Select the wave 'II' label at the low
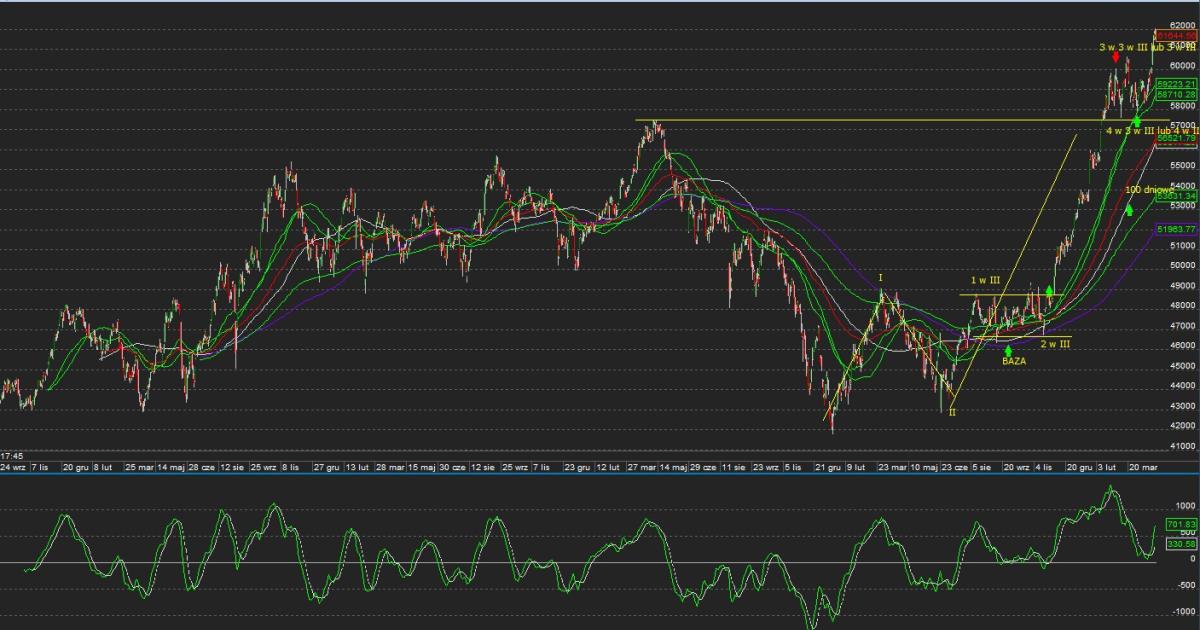The image size is (1200, 630). (952, 412)
